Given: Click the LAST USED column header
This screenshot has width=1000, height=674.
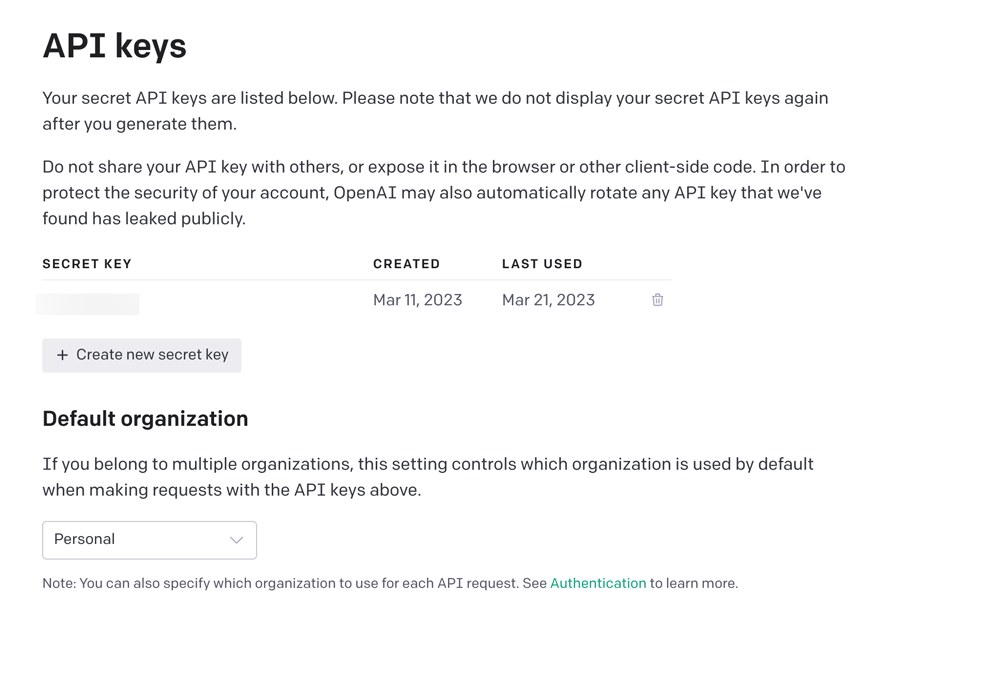Looking at the screenshot, I should pos(542,264).
